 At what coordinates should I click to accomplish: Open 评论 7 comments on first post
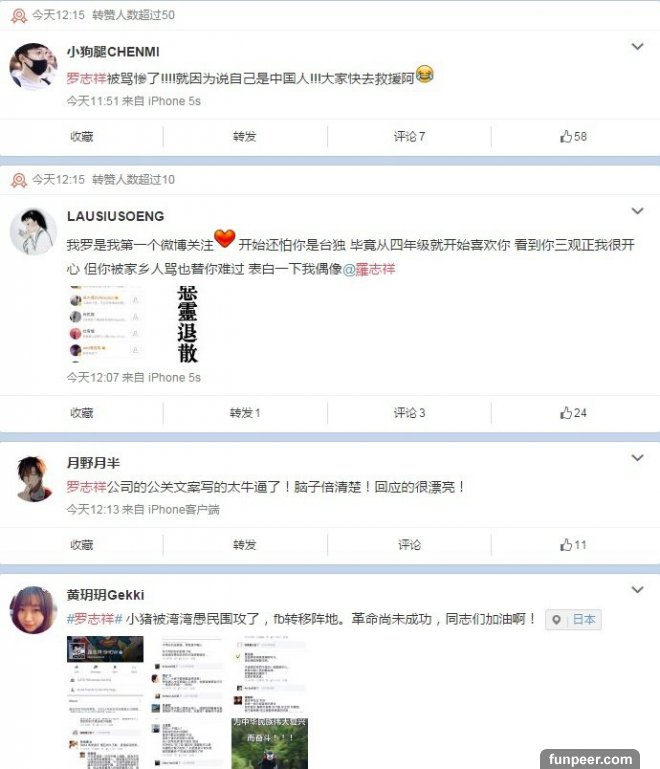click(409, 136)
